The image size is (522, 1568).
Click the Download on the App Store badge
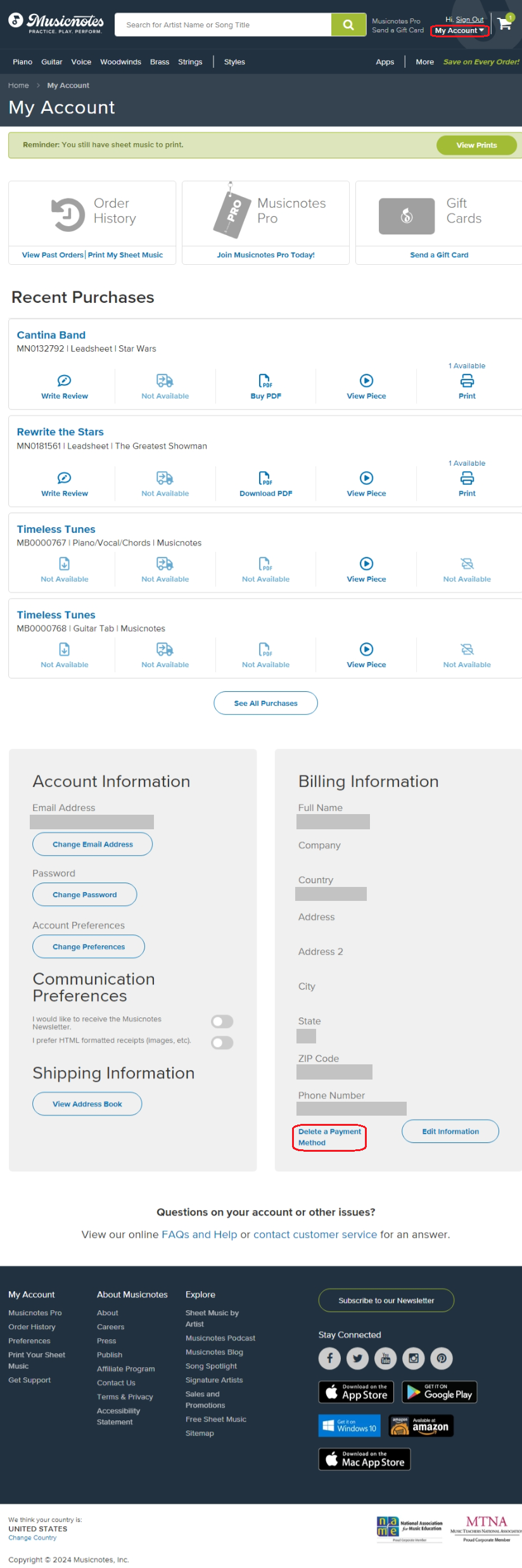click(356, 1392)
